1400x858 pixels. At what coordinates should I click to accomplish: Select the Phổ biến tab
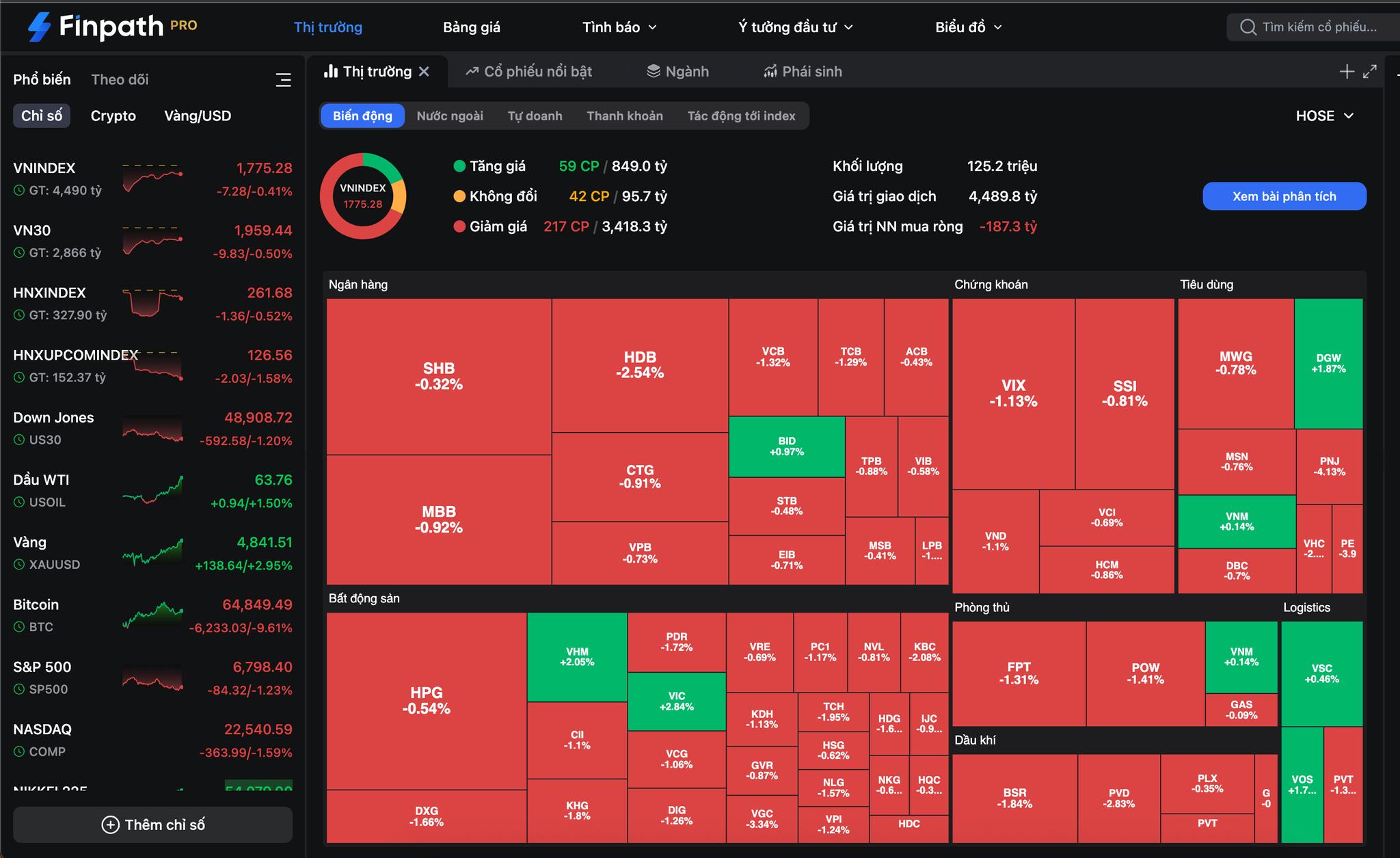click(42, 79)
